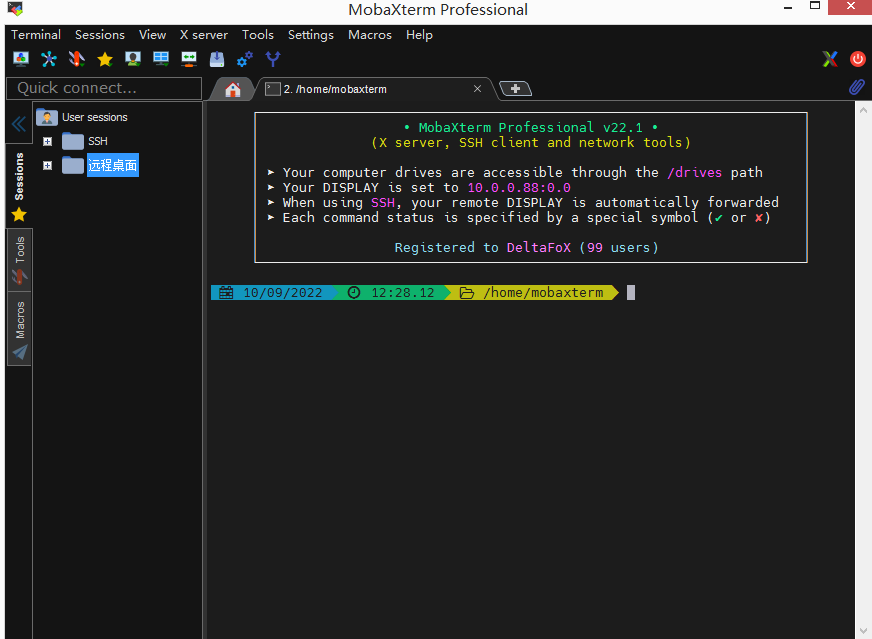Open the Sessions menu
This screenshot has width=872, height=639.
[100, 34]
